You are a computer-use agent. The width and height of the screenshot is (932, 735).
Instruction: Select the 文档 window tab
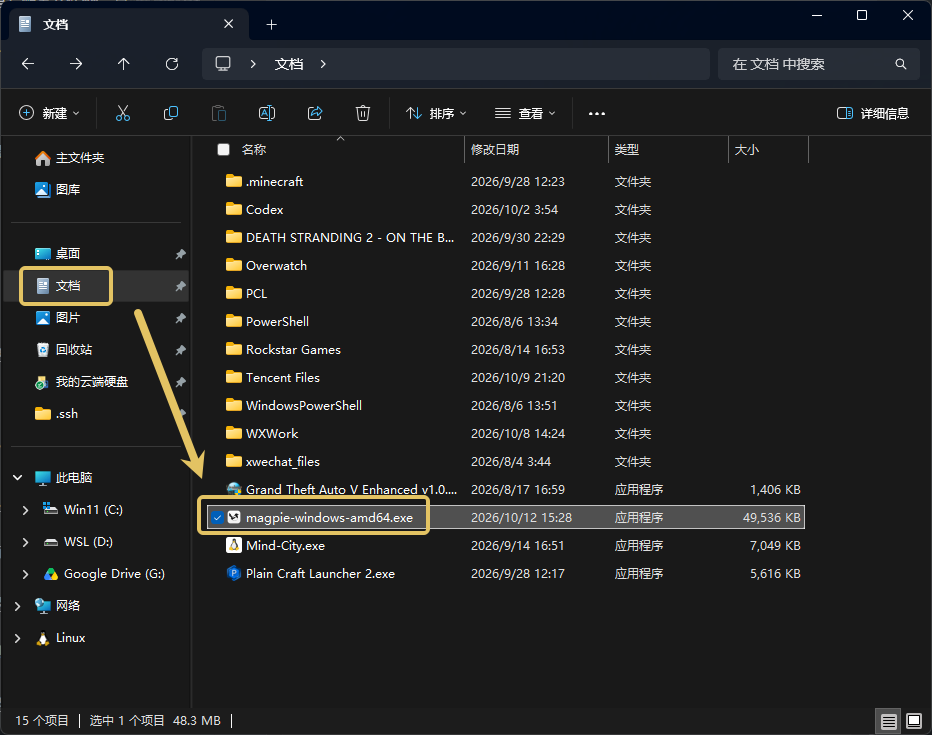pyautogui.click(x=130, y=24)
